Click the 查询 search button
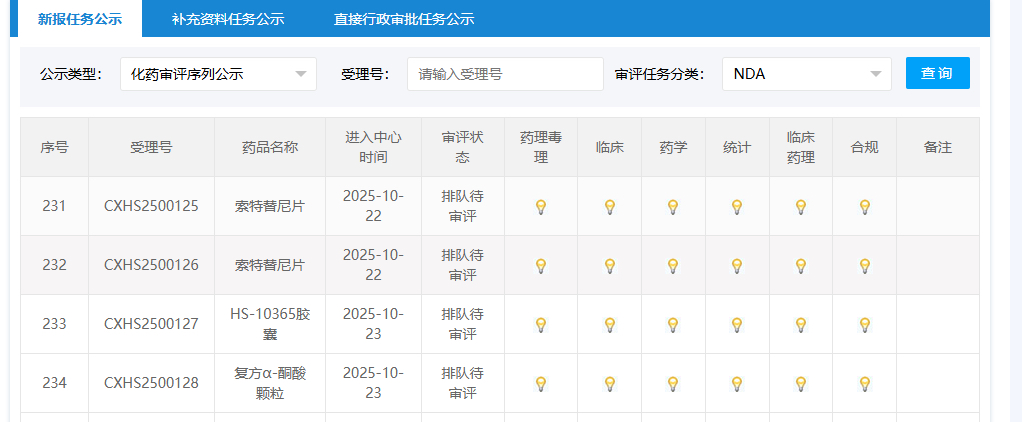1022x422 pixels. tap(937, 73)
